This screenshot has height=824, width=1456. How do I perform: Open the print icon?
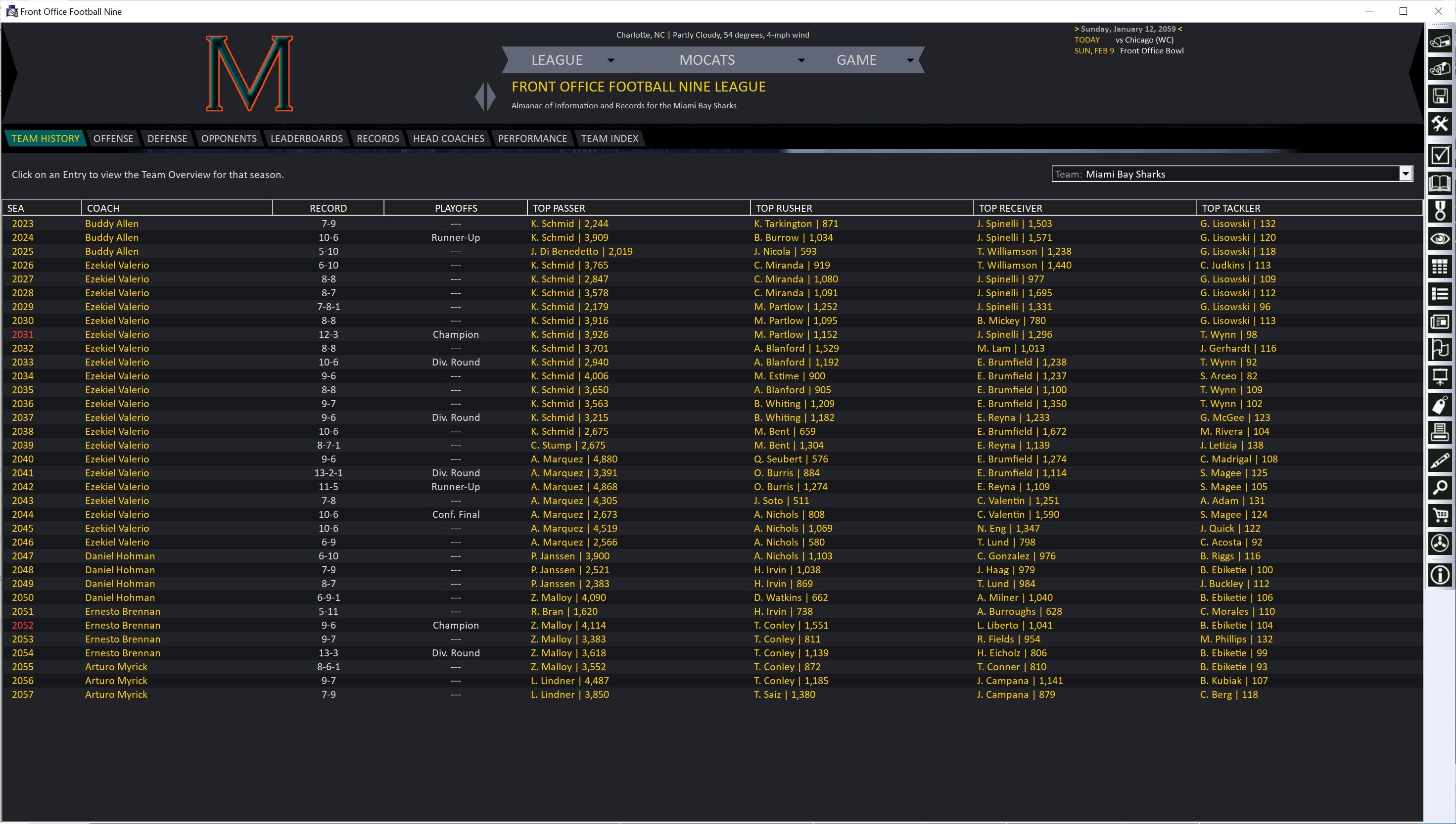pyautogui.click(x=1441, y=432)
